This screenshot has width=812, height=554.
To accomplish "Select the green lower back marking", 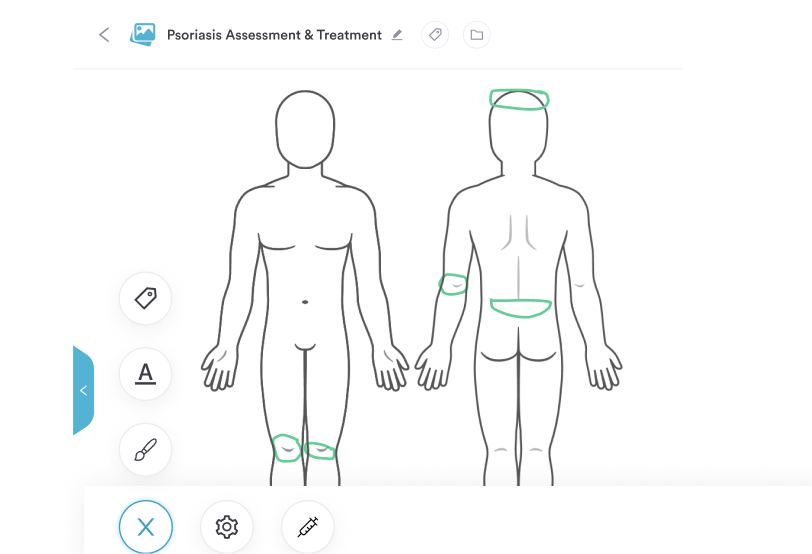I will coord(520,308).
